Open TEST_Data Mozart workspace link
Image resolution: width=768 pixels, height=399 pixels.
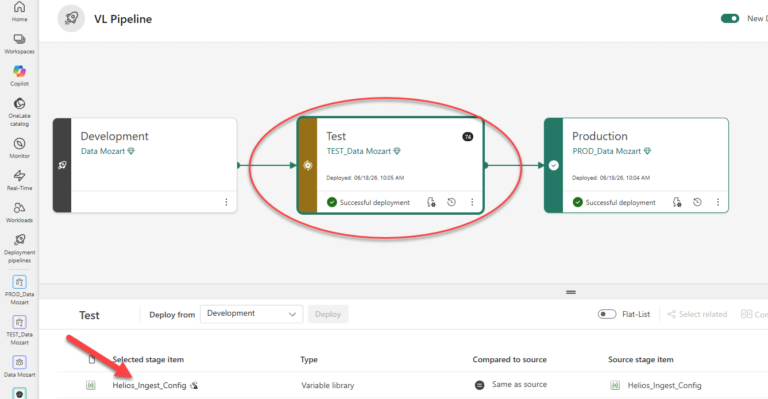pos(359,151)
